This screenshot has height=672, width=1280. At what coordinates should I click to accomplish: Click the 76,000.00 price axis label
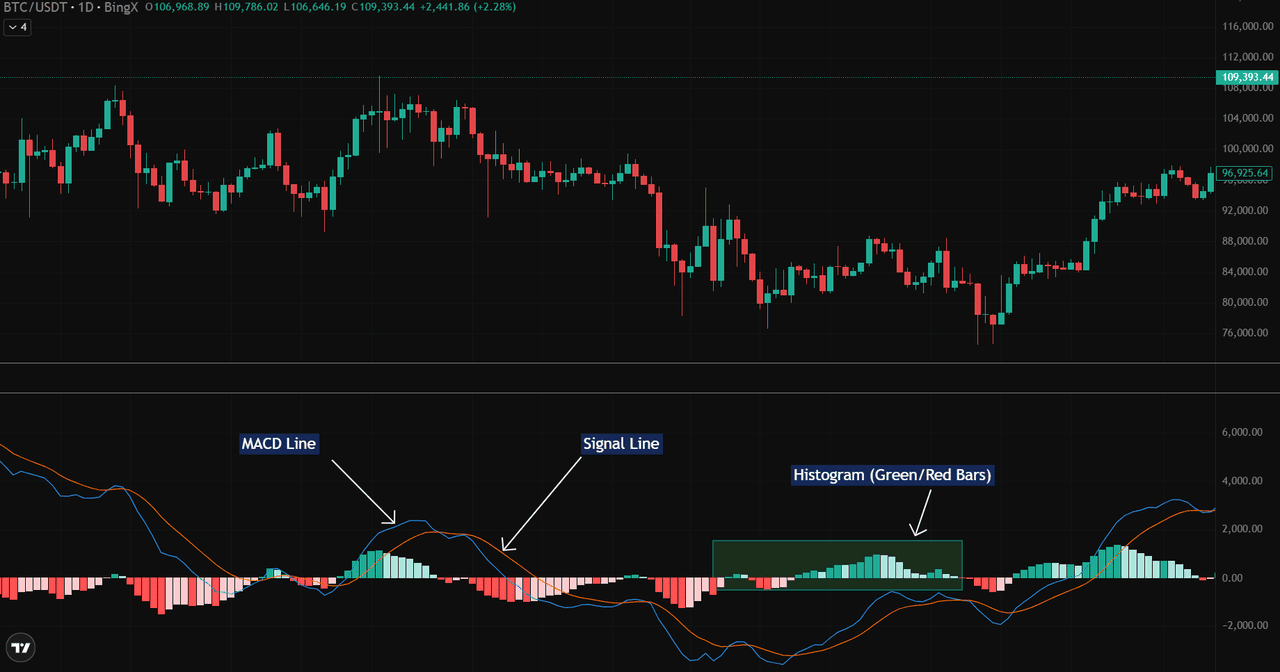tap(1245, 333)
